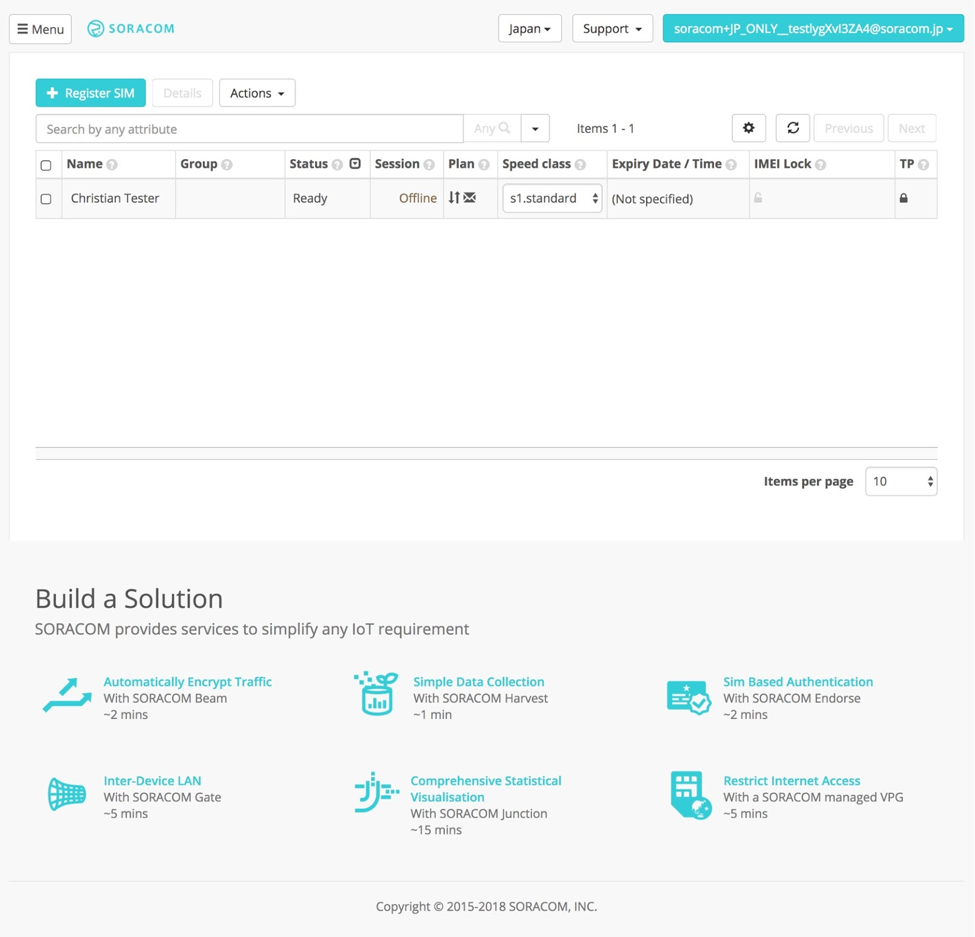The width and height of the screenshot is (975, 937).
Task: Open the Japan coverage dropdown
Action: pos(530,29)
